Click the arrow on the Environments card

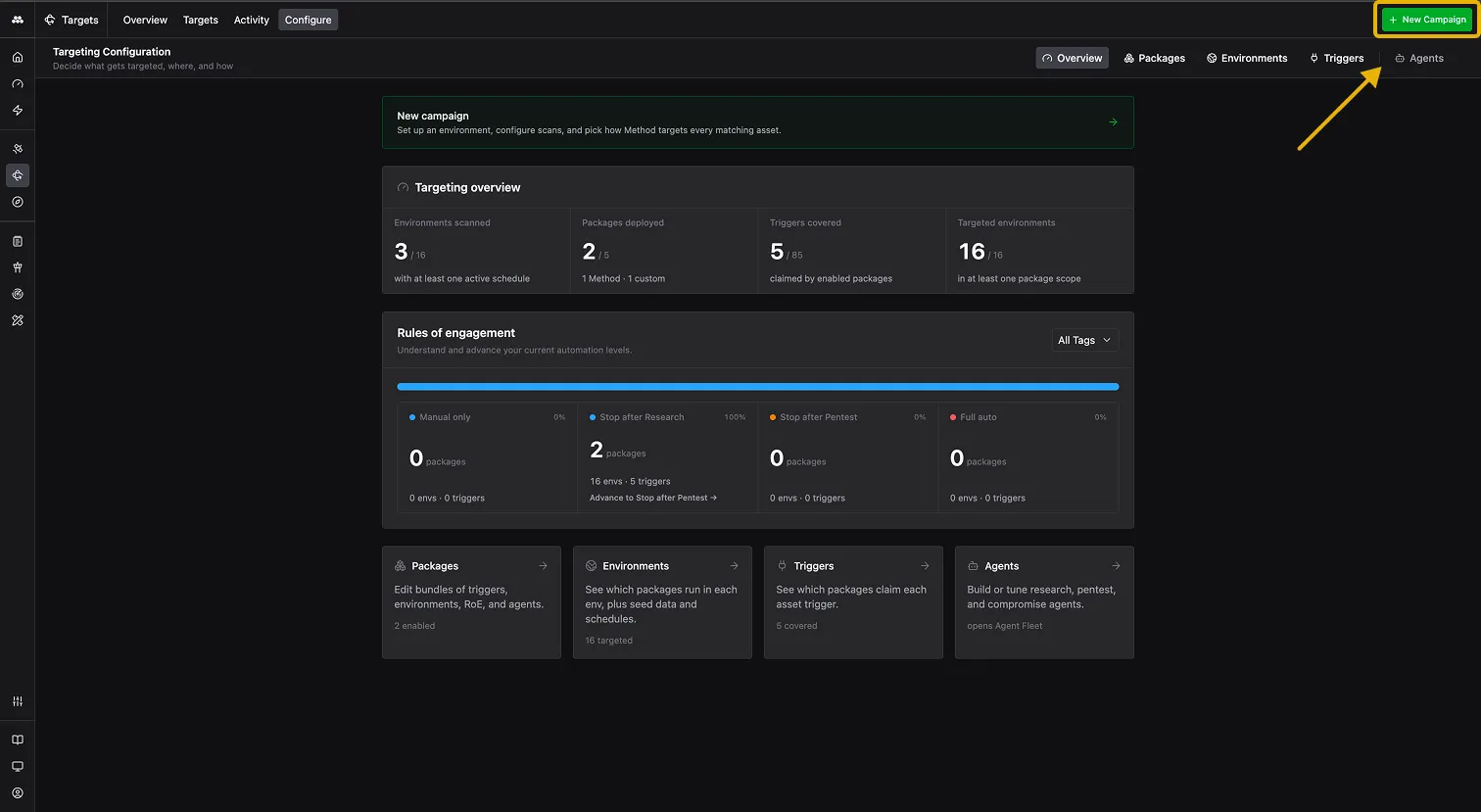(734, 566)
